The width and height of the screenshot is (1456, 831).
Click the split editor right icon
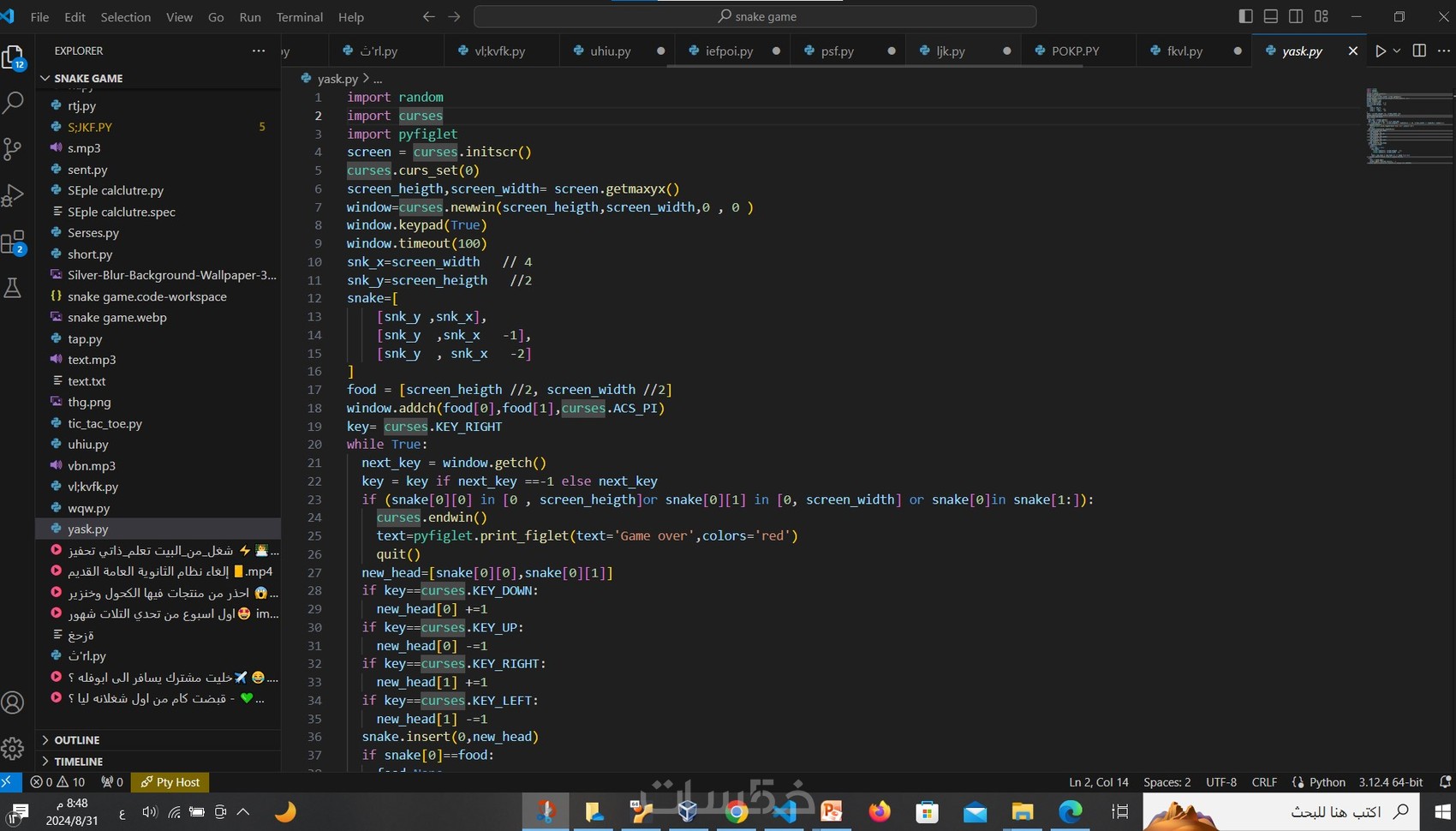pyautogui.click(x=1419, y=51)
